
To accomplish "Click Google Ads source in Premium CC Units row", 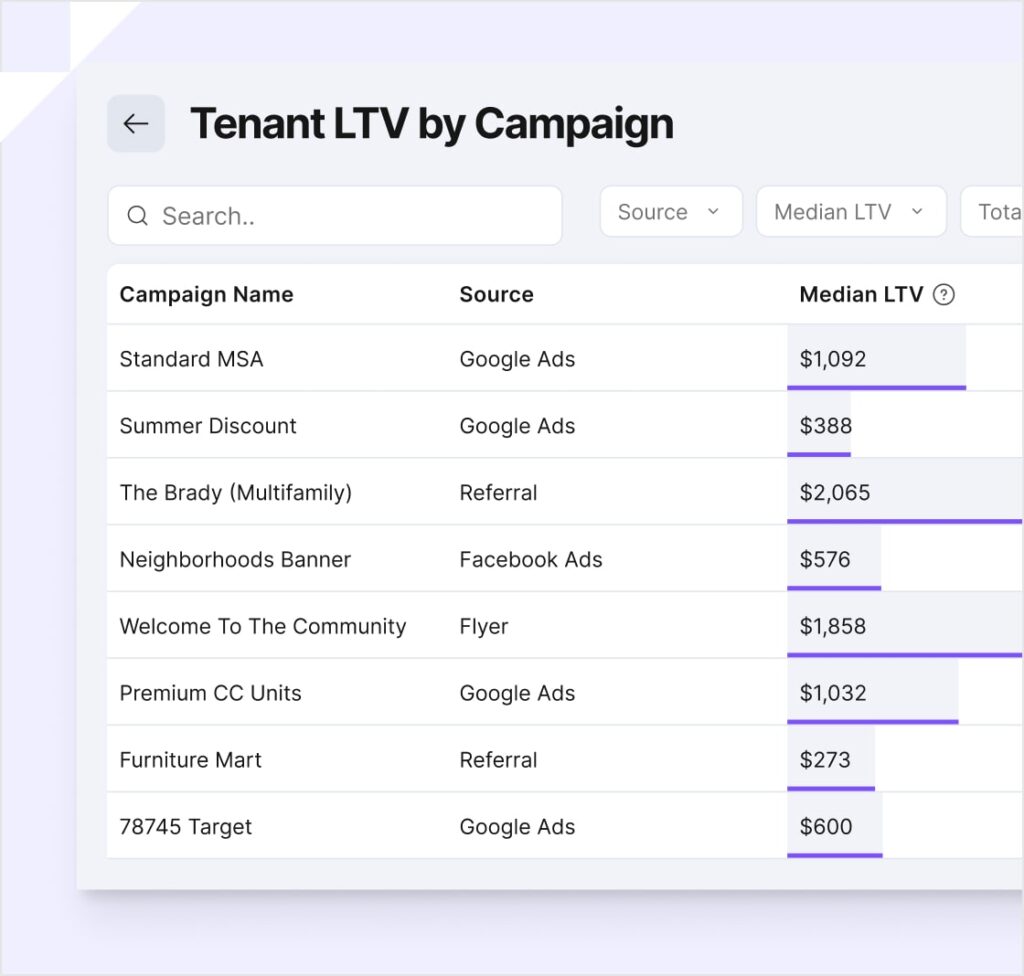I will point(517,693).
